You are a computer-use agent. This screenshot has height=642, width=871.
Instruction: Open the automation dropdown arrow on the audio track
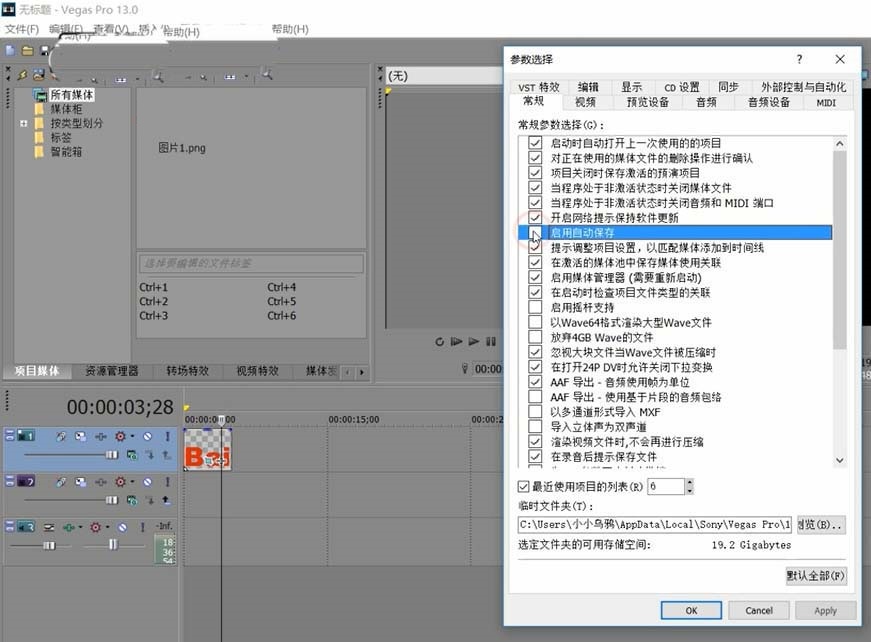click(x=107, y=527)
